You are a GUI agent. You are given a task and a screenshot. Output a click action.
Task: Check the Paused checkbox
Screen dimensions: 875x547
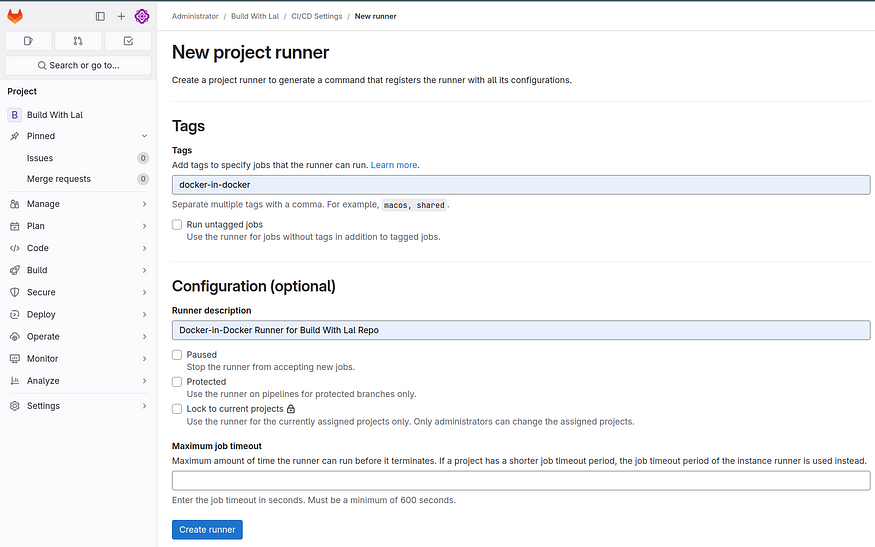click(177, 354)
